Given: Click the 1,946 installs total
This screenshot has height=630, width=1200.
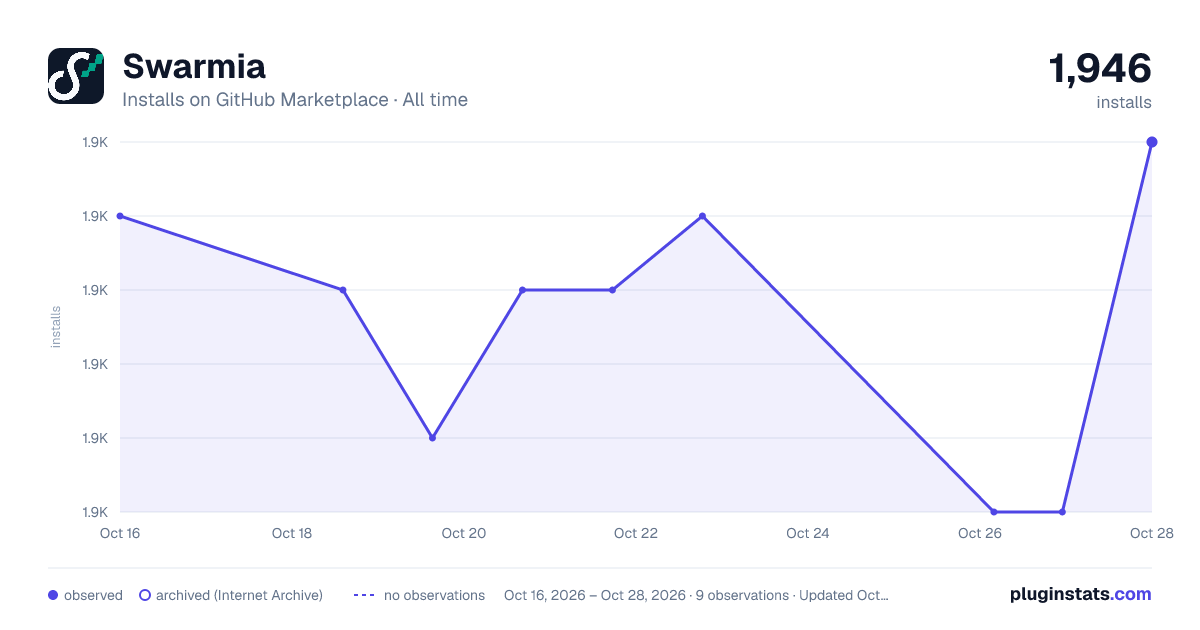Looking at the screenshot, I should coord(1100,69).
